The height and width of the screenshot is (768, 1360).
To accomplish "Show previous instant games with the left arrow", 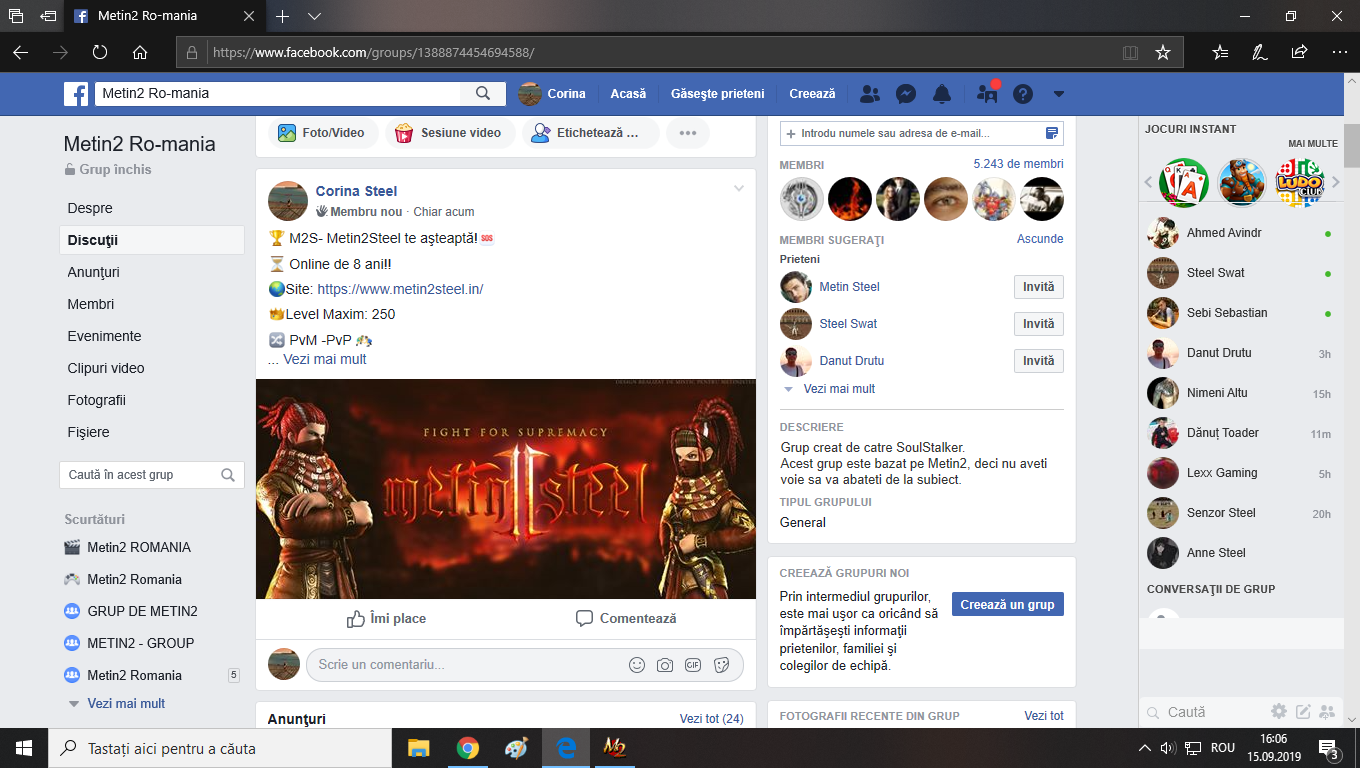I will coord(1149,182).
